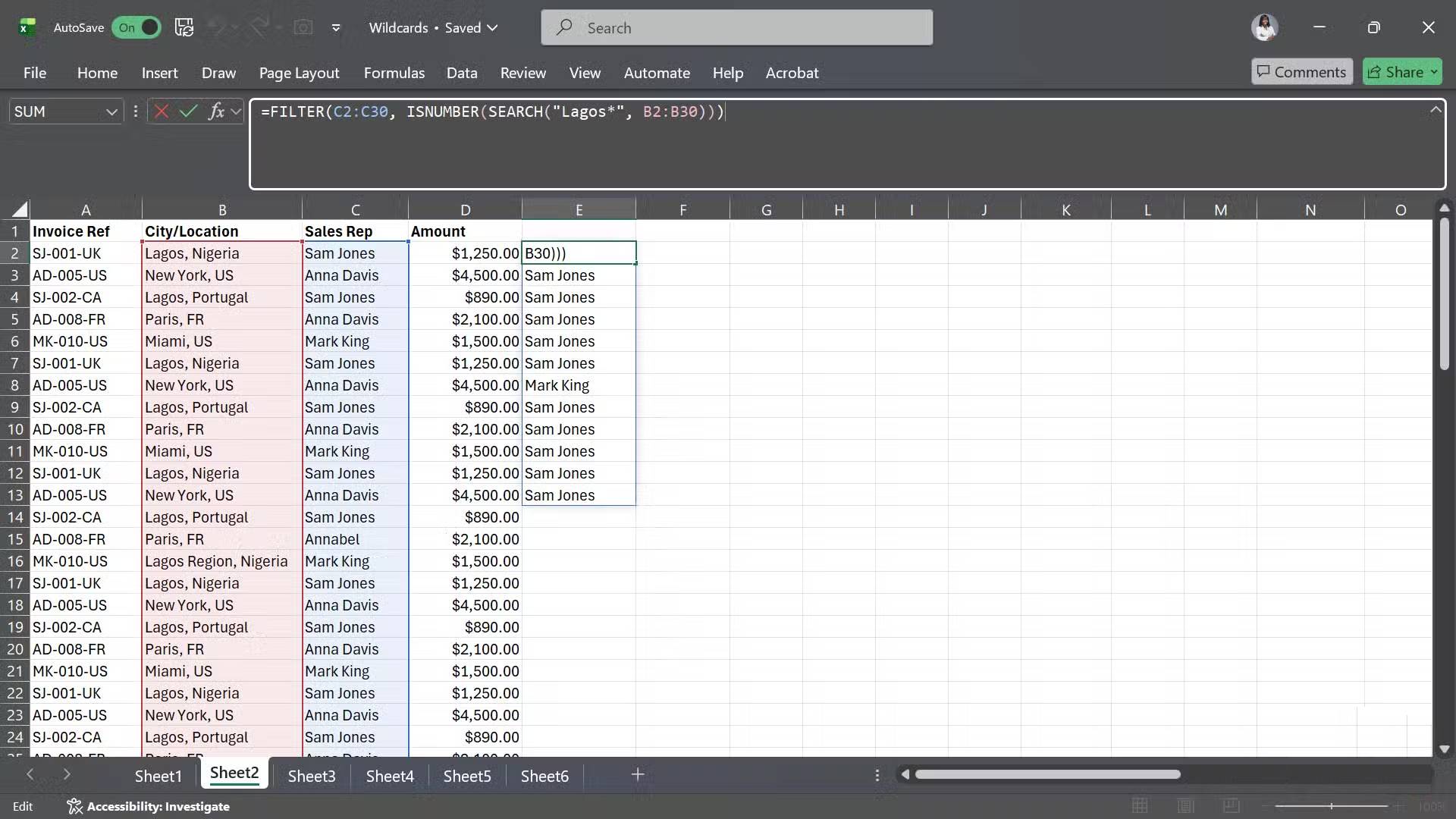Toggle AutoSave off
Screen dimensions: 1456x819
pos(136,27)
